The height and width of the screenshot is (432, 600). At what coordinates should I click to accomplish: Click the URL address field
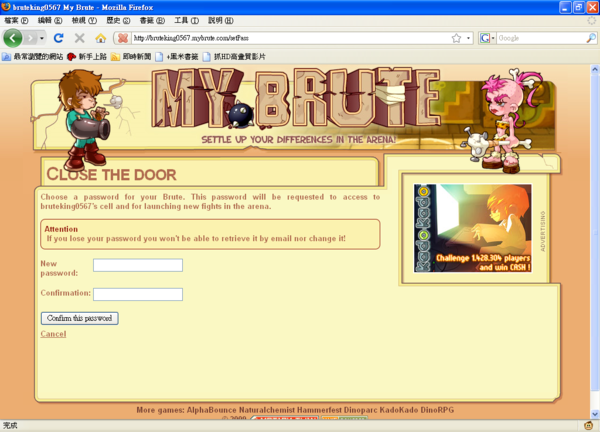coord(291,38)
